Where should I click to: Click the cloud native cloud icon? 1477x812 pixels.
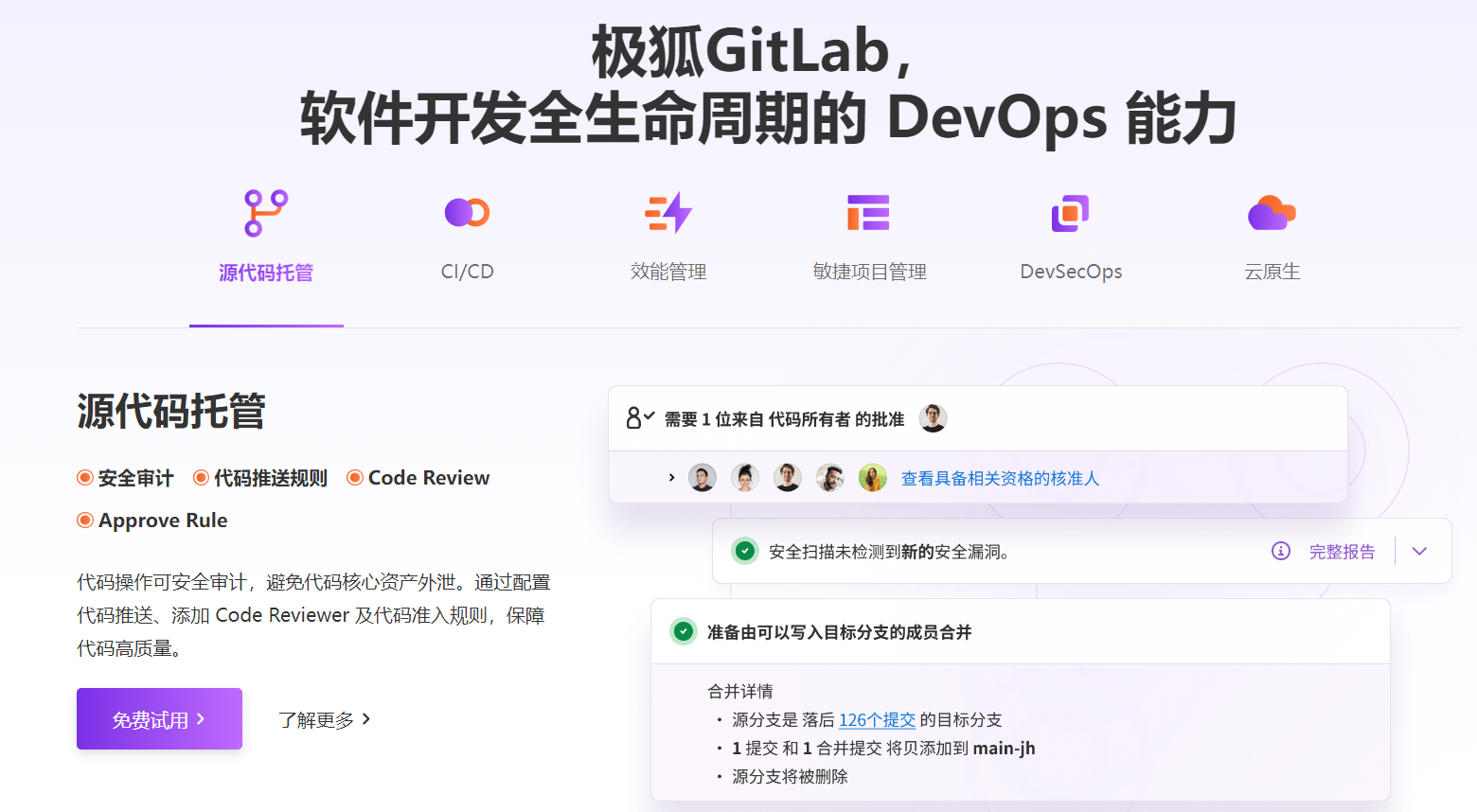click(x=1272, y=213)
